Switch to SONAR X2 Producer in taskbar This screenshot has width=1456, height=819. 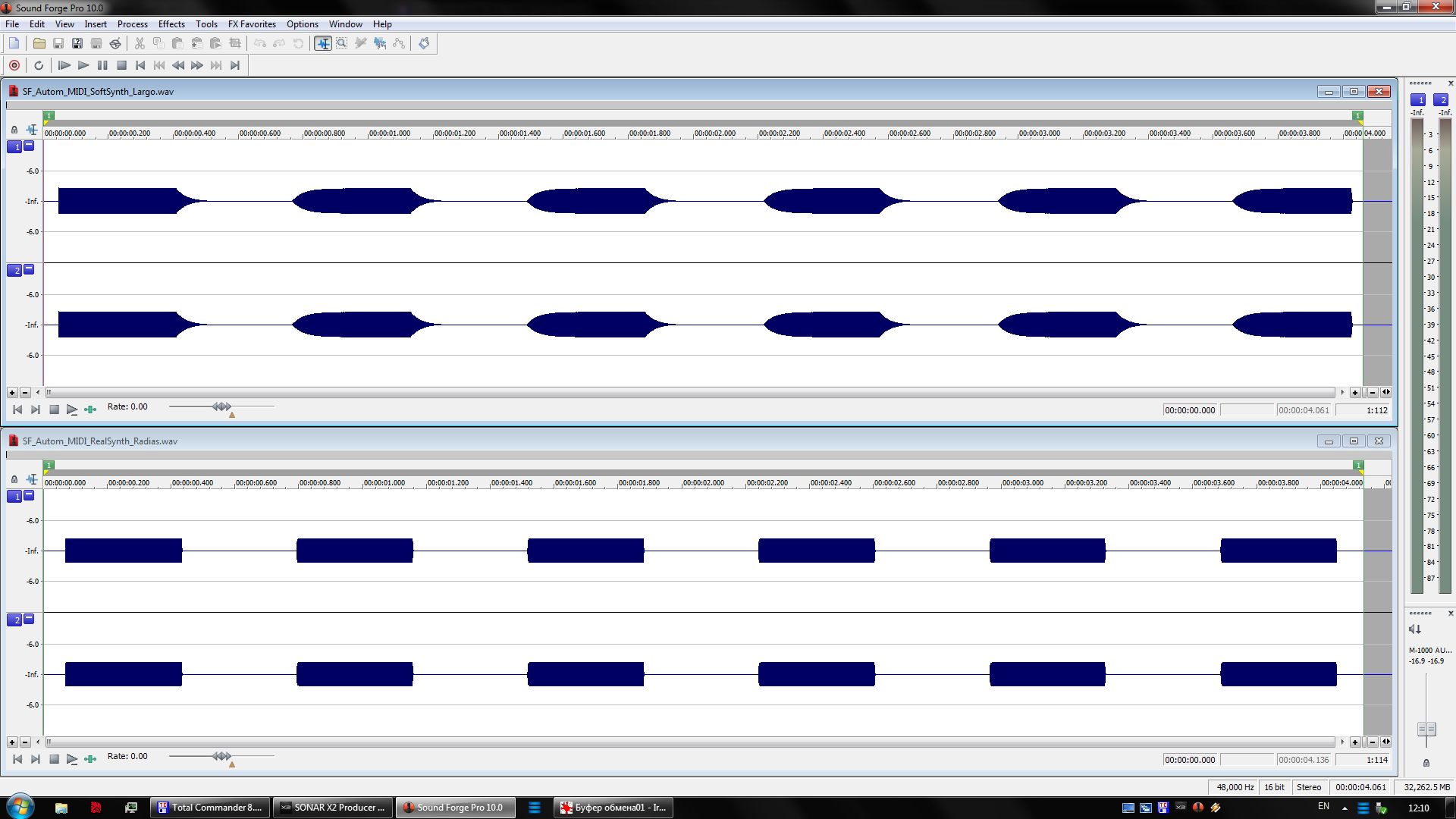click(334, 808)
